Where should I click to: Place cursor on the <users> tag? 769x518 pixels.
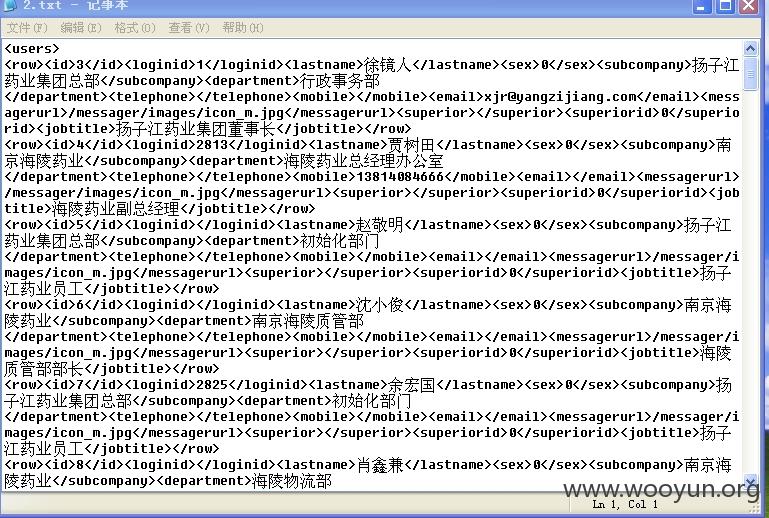(x=32, y=49)
